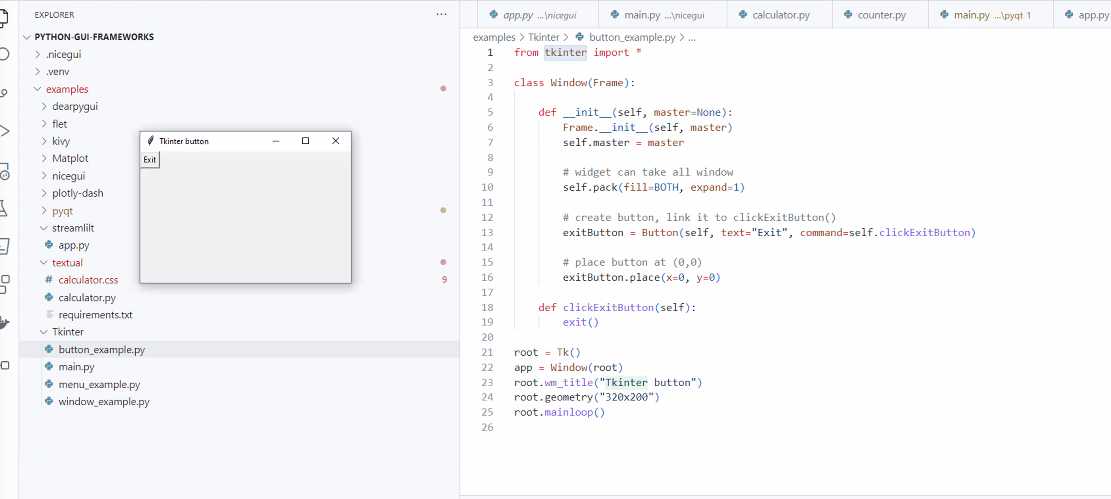Minimize the Tkinter button window
The image size is (1111, 499).
click(276, 141)
